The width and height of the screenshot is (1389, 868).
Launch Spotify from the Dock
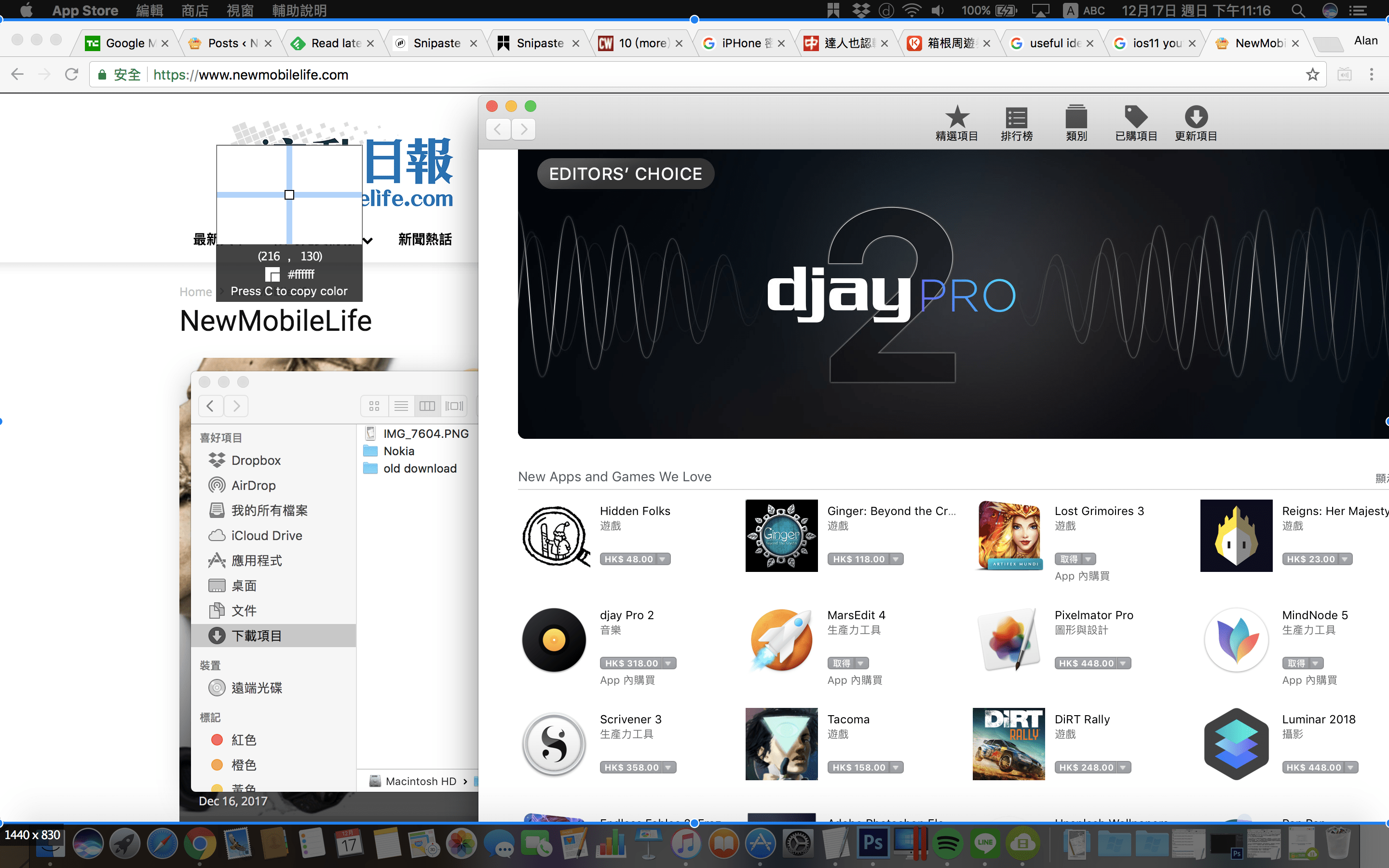click(948, 844)
